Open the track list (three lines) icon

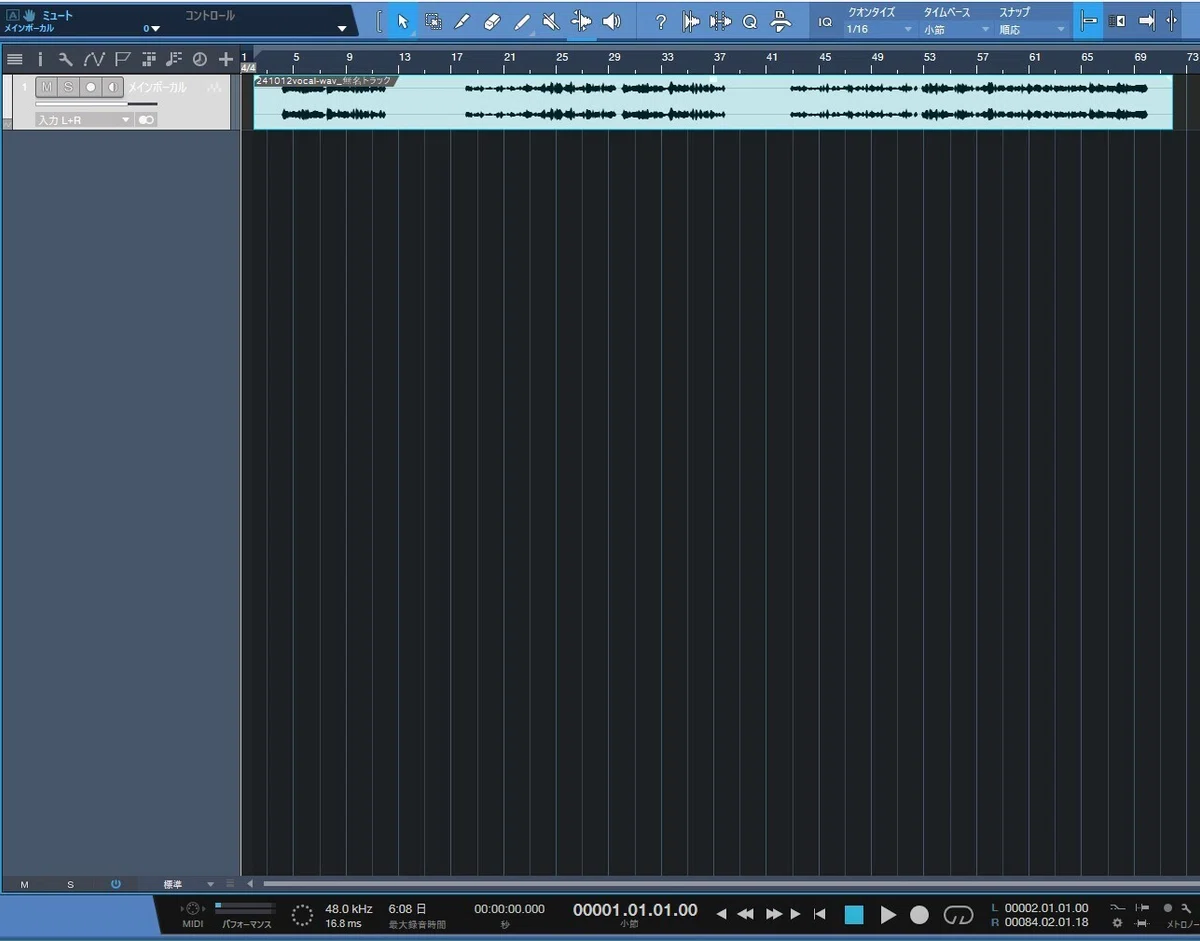(15, 59)
